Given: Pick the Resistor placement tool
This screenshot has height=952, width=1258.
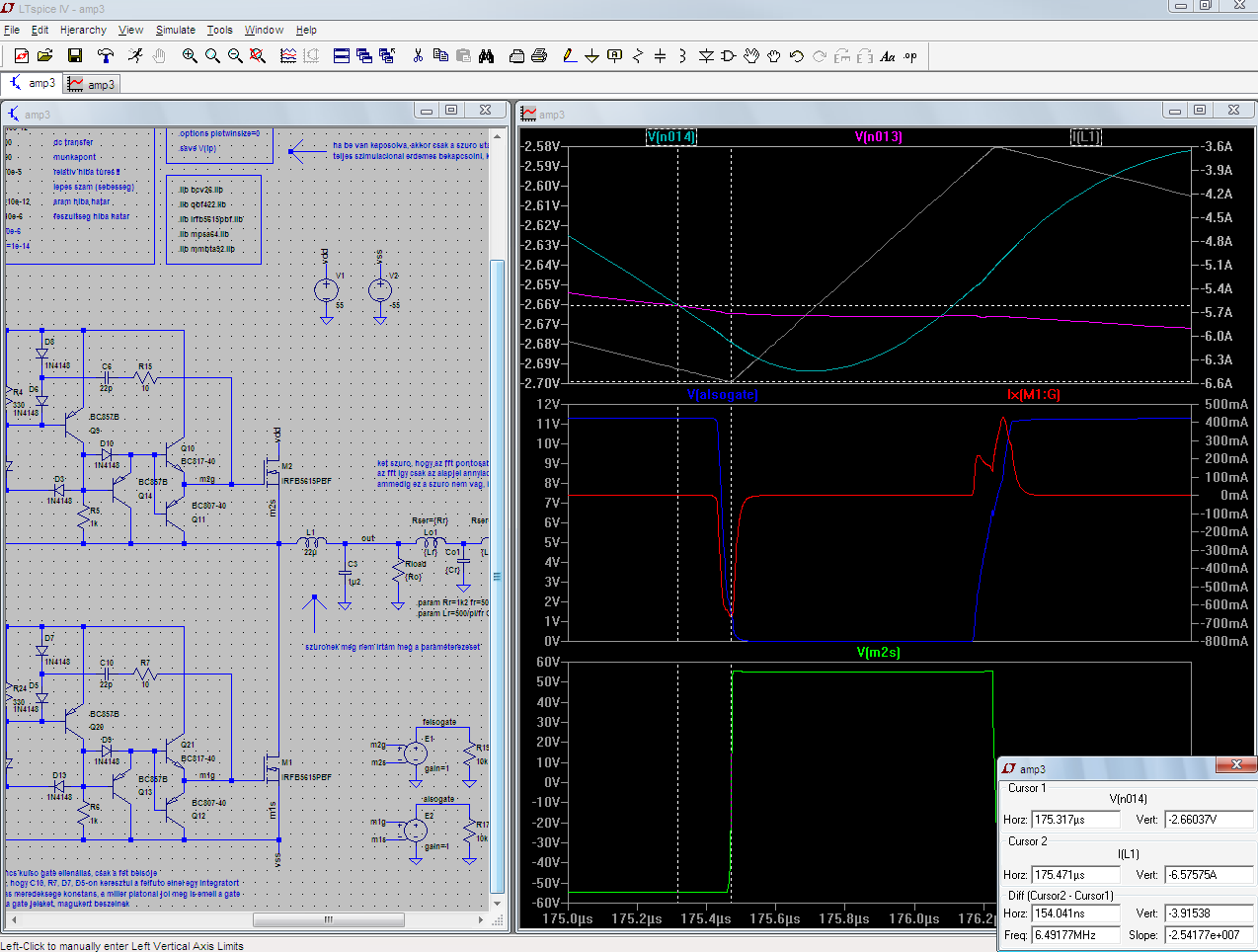Looking at the screenshot, I should [x=637, y=56].
